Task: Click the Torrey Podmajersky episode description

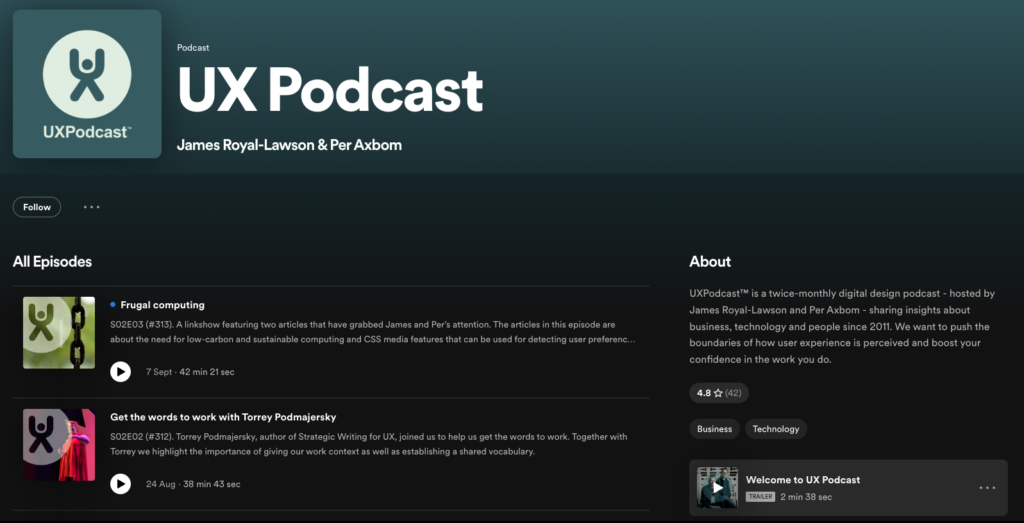Action: click(x=369, y=444)
